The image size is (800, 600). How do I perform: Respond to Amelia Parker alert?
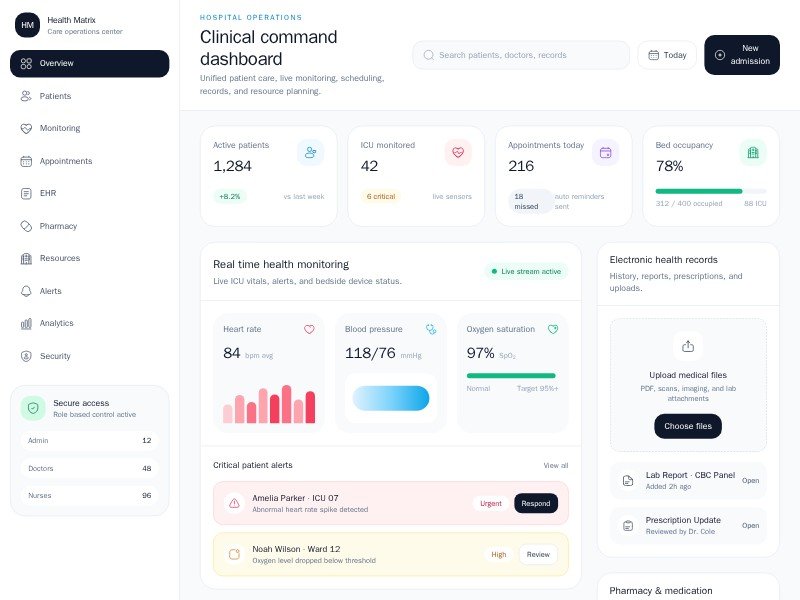click(536, 503)
